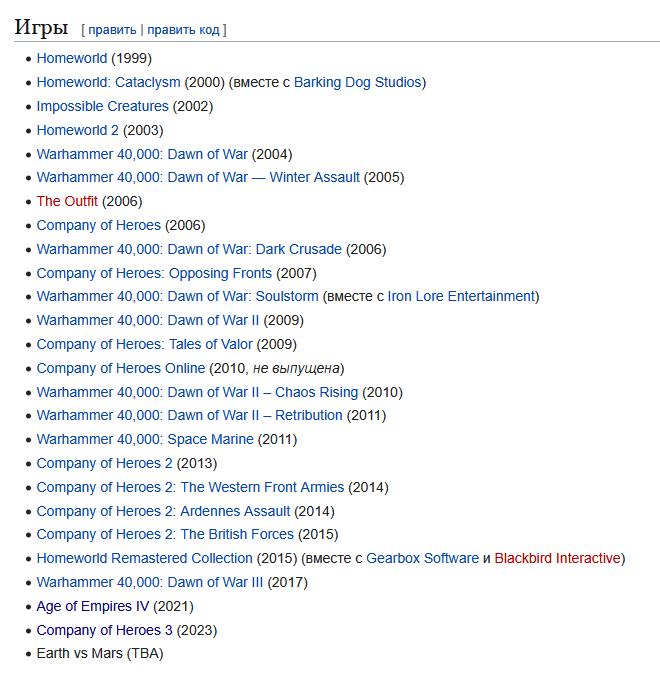The image size is (660, 675).
Task: Open Dawn of War II – Chaos Rising link
Action: (197, 393)
